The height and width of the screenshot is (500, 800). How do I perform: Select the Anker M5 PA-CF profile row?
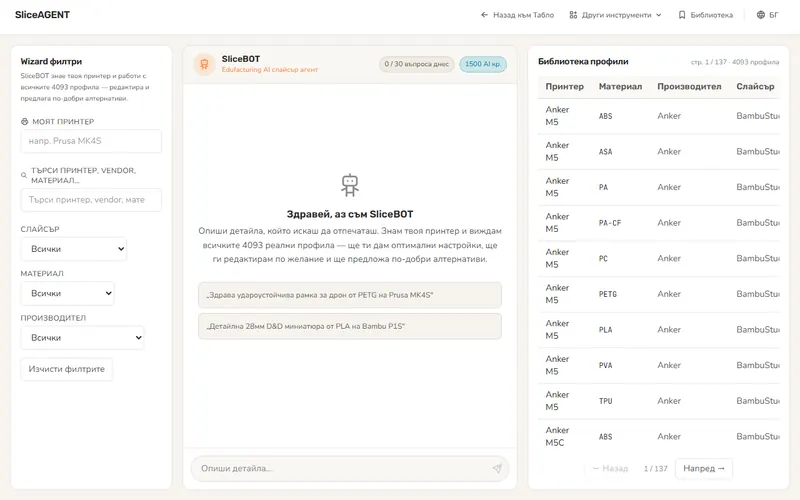659,223
